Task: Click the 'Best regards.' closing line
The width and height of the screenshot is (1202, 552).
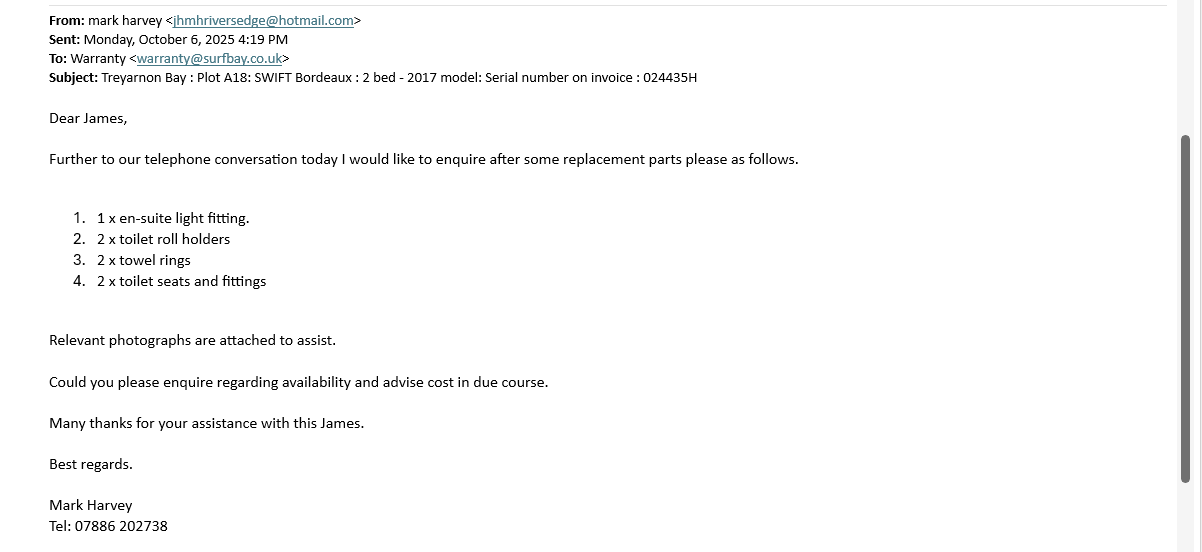Action: [x=91, y=464]
